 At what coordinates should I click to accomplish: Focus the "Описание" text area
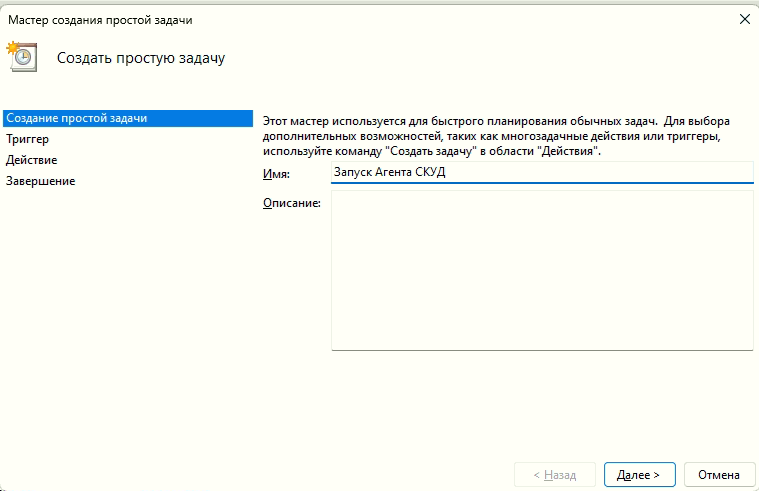(x=542, y=270)
